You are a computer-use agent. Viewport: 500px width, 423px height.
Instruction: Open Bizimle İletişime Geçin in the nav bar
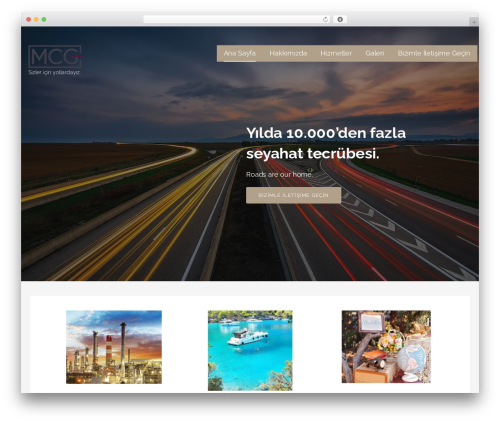pos(434,53)
